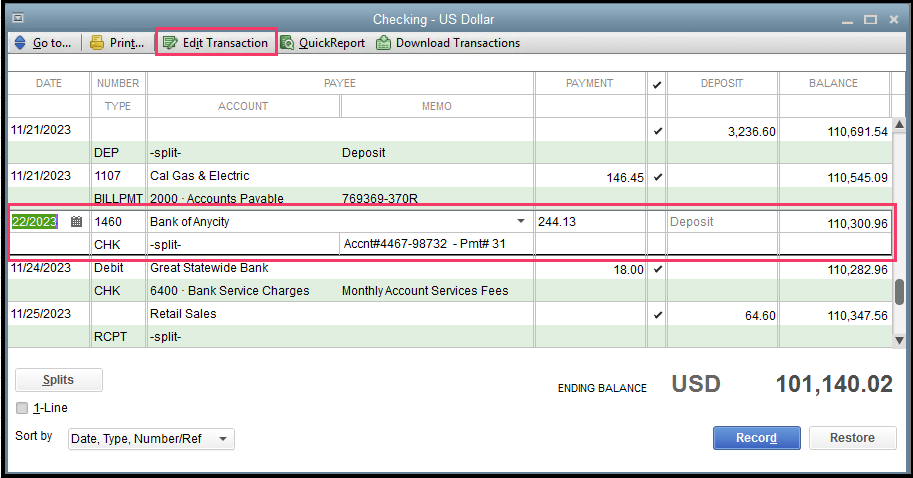Toggle cleared checkmark for 3,236.60 deposit
The width and height of the screenshot is (913, 478).
[657, 131]
